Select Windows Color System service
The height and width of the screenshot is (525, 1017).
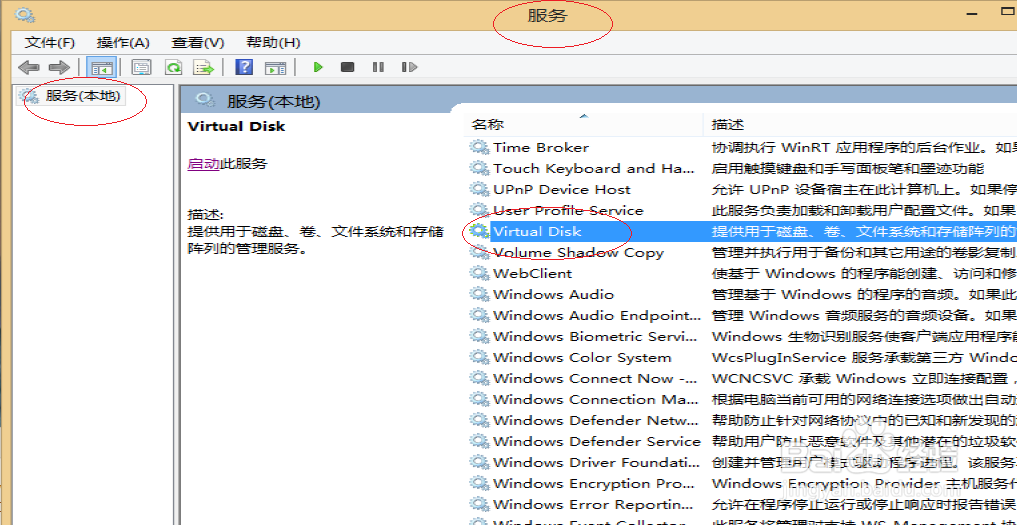[582, 358]
